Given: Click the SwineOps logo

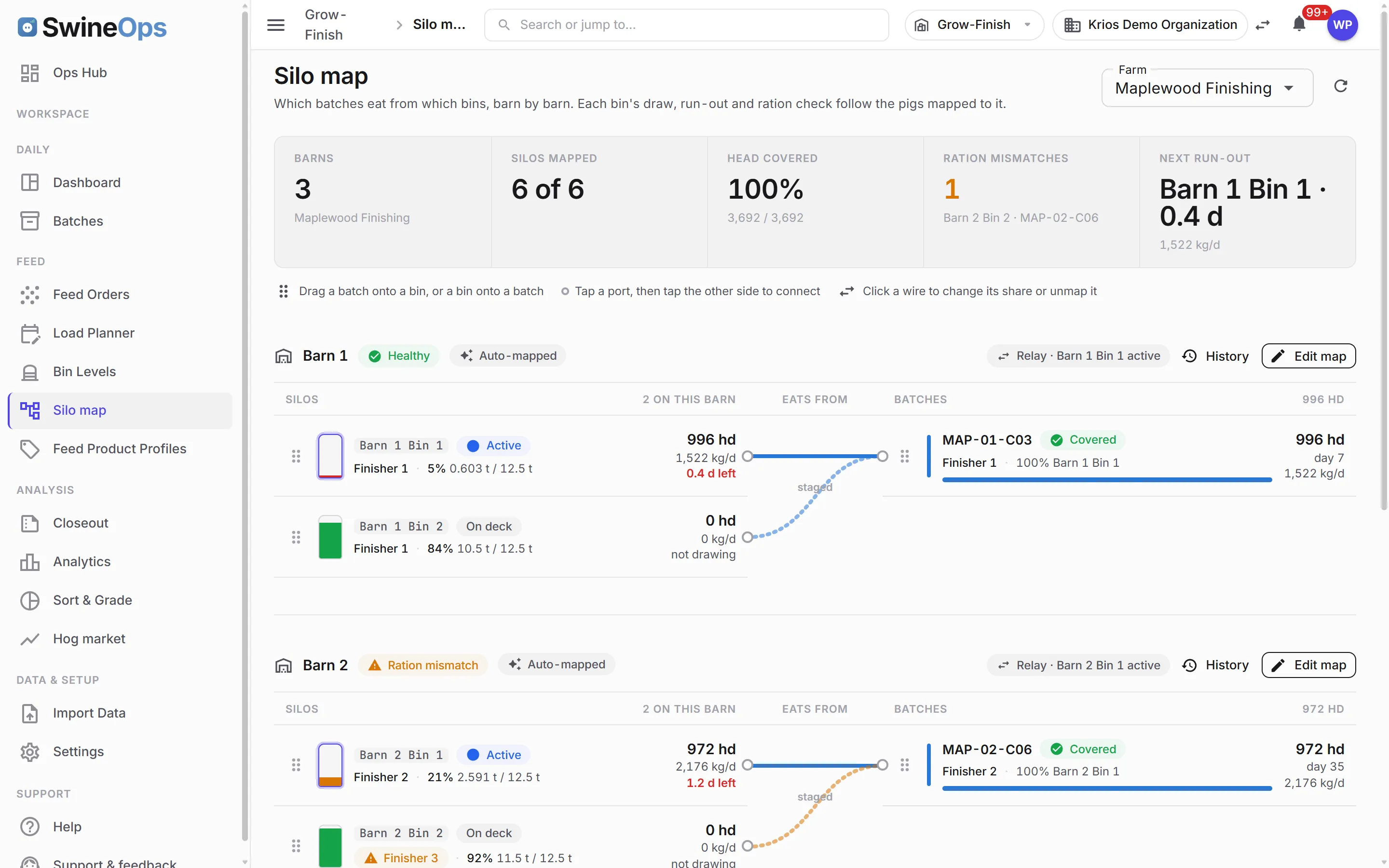Looking at the screenshot, I should (92, 27).
